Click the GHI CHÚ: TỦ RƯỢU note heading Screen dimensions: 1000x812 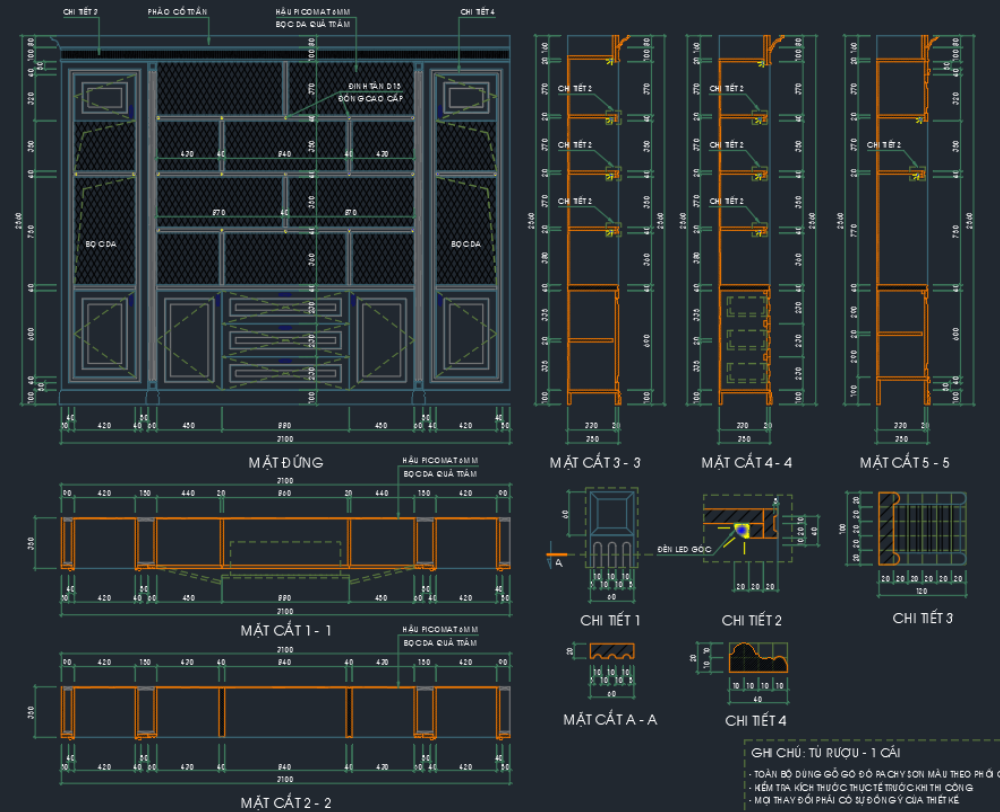click(x=825, y=753)
